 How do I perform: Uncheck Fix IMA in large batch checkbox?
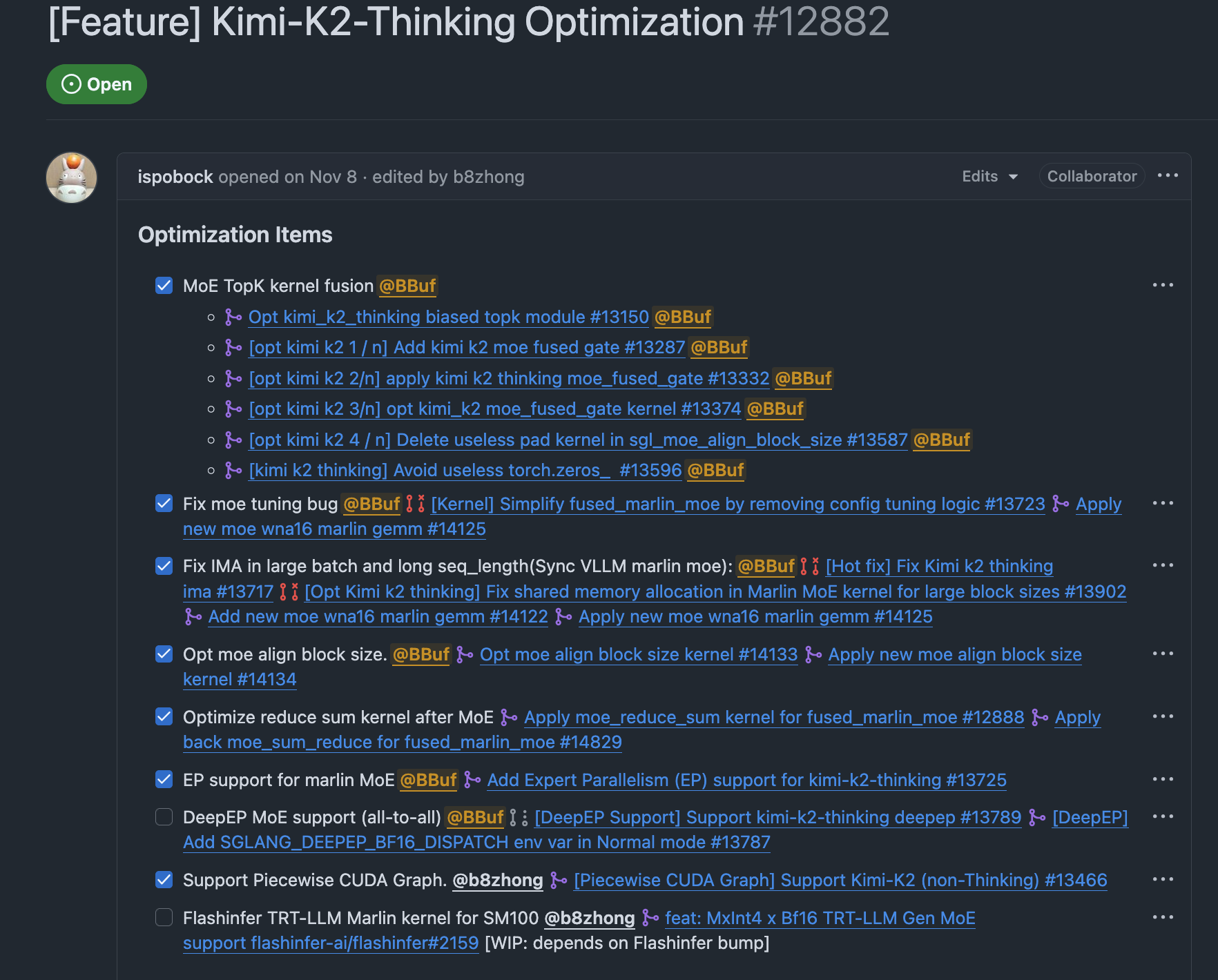pyautogui.click(x=164, y=566)
